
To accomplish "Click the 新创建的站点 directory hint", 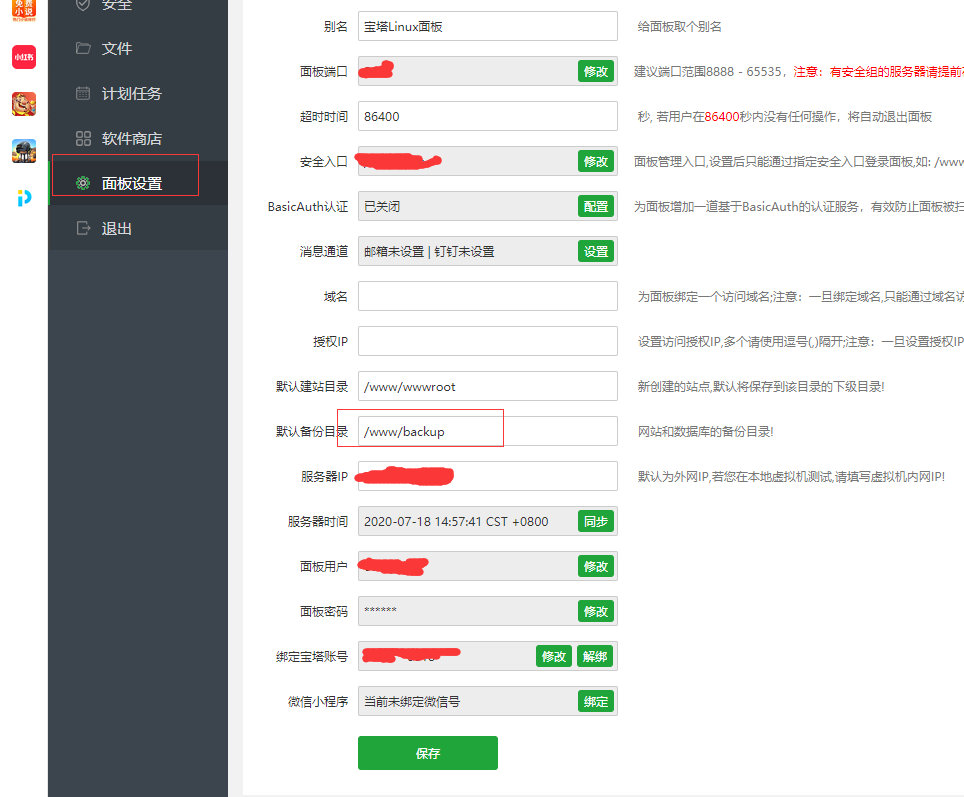I will [x=761, y=387].
